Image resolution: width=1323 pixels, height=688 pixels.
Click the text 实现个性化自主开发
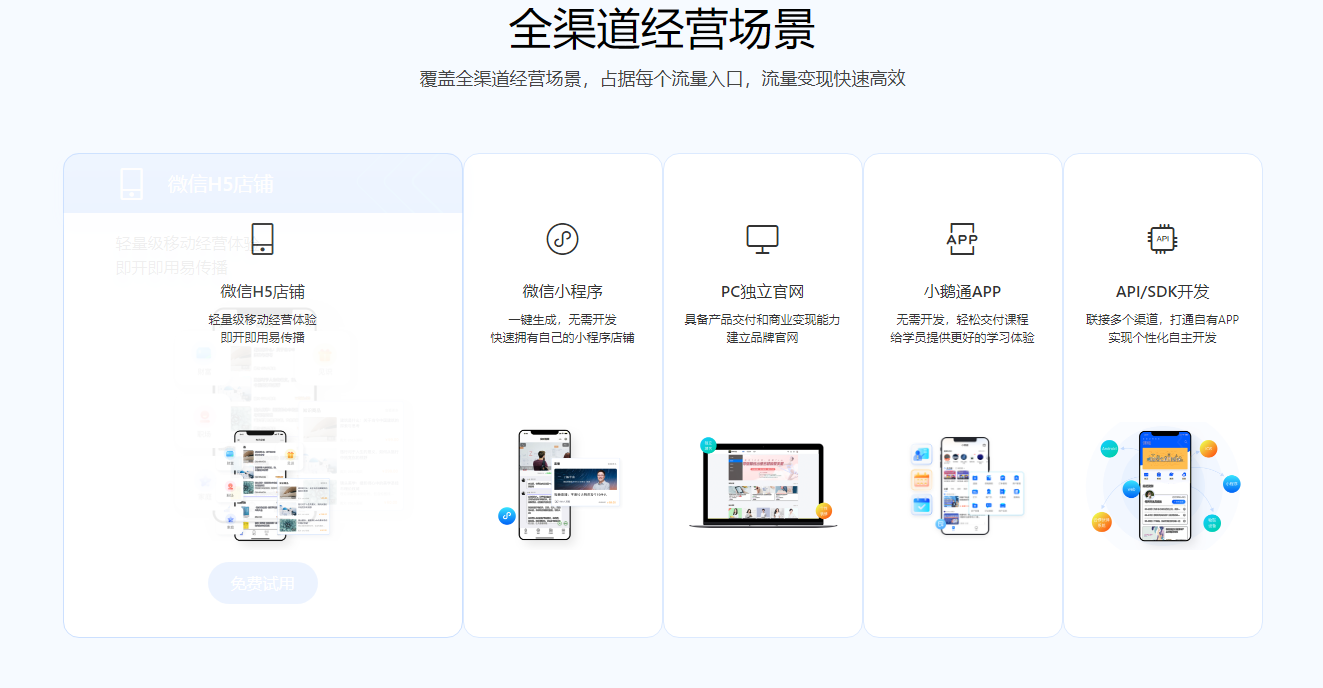tap(1163, 338)
